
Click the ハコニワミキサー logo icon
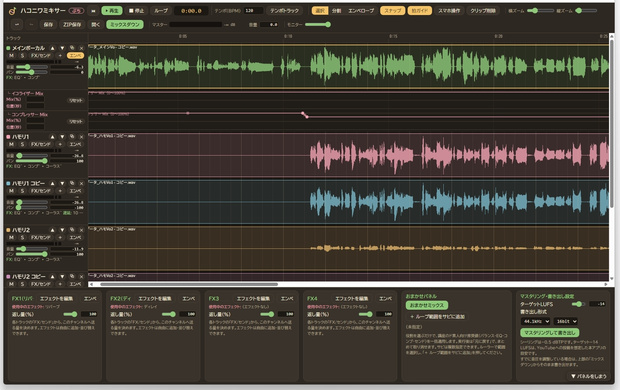12,11
